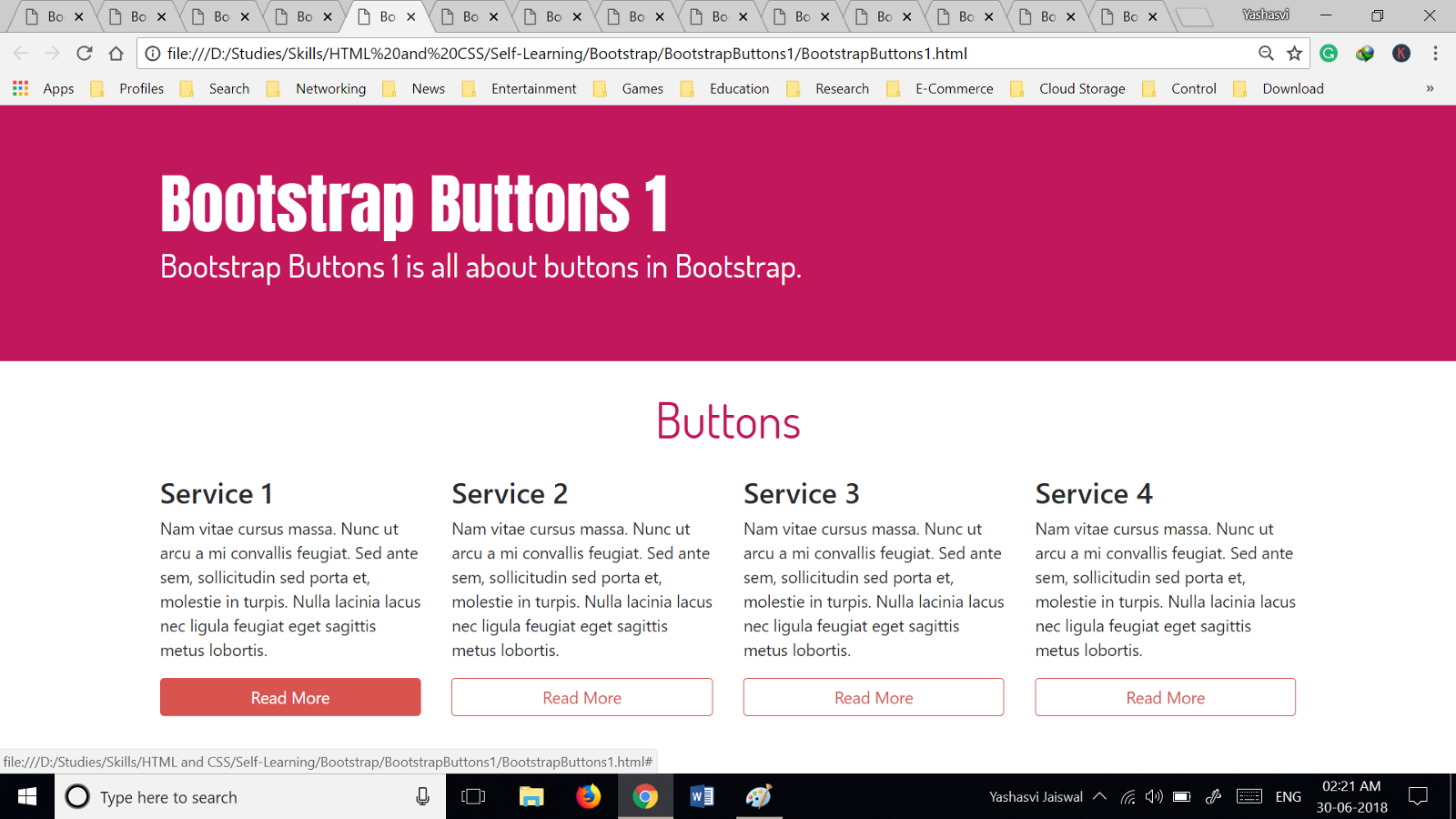Click the Yashasvi Jaiswal taskbar toolbar label
The height and width of the screenshot is (819, 1456).
pyautogui.click(x=1036, y=797)
